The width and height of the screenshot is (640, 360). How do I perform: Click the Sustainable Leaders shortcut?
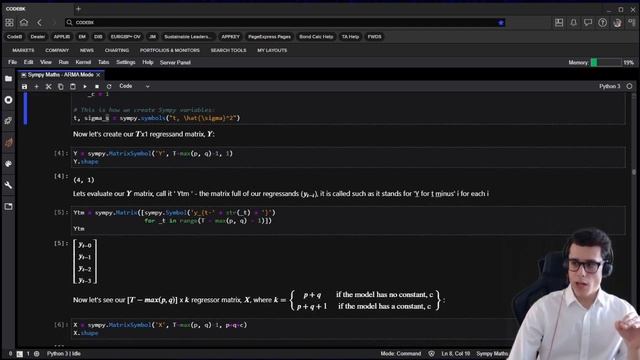(188, 37)
